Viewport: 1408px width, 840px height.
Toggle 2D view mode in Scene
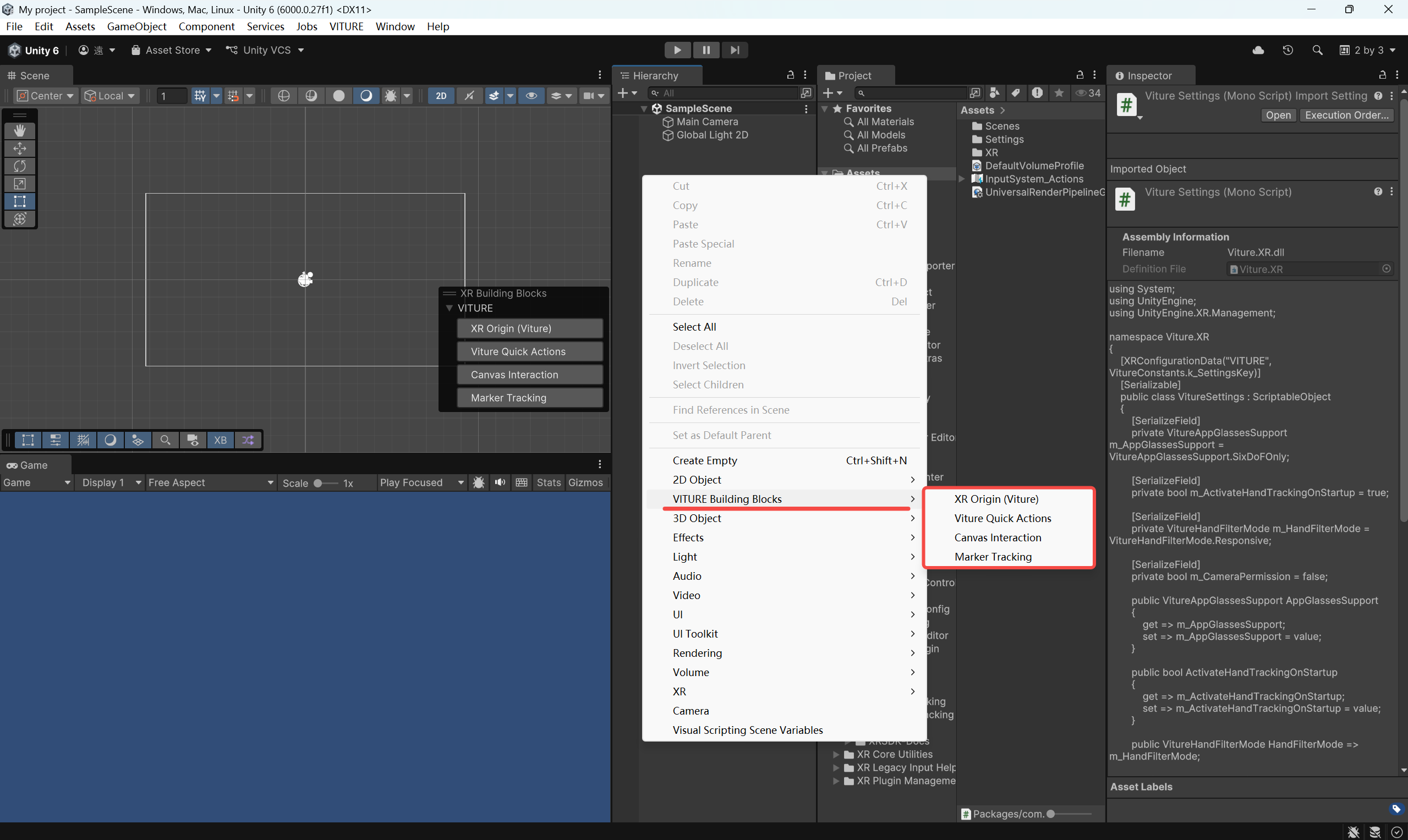(x=441, y=96)
